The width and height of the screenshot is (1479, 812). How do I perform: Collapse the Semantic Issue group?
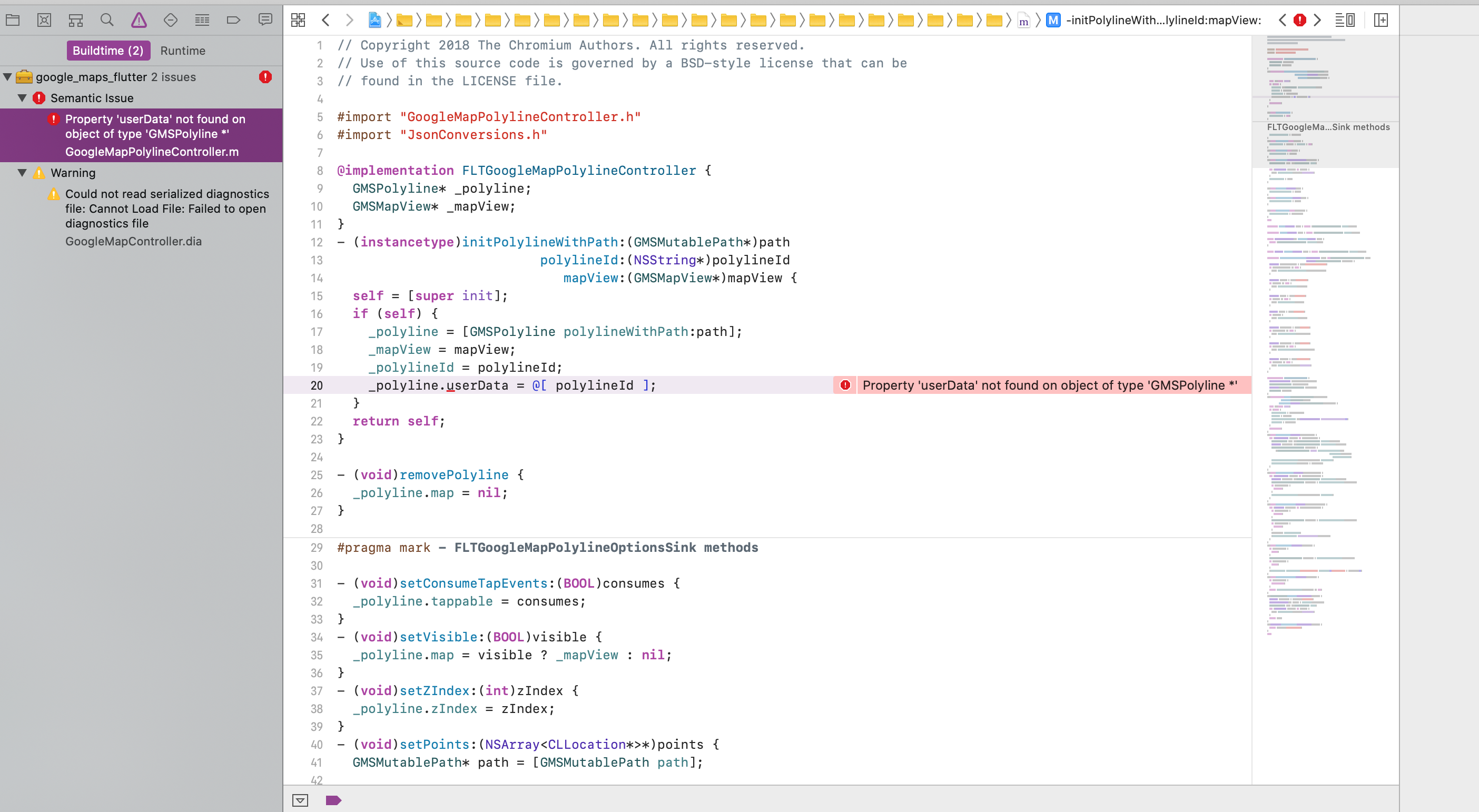coord(22,97)
